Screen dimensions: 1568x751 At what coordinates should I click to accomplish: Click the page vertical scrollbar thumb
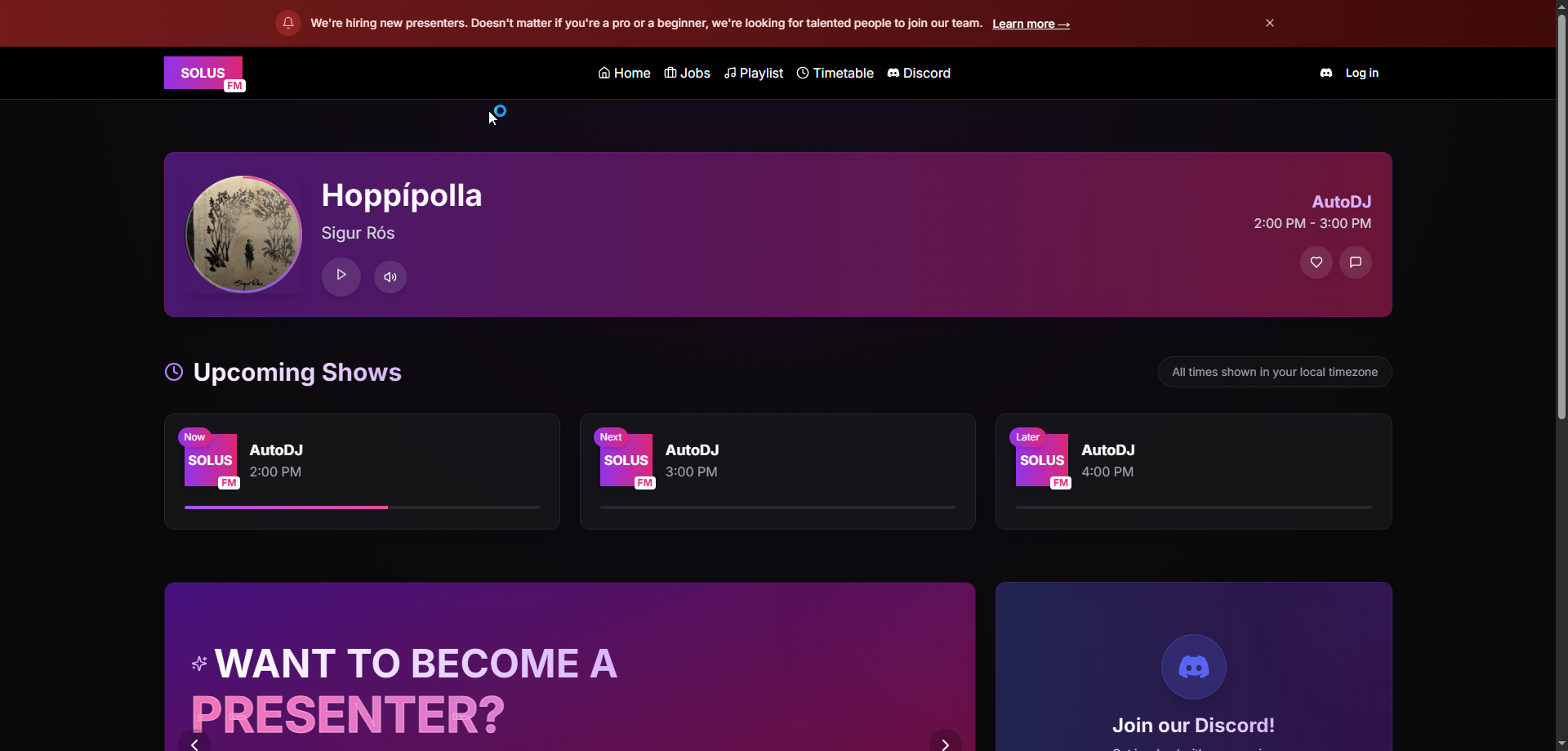[1561, 217]
